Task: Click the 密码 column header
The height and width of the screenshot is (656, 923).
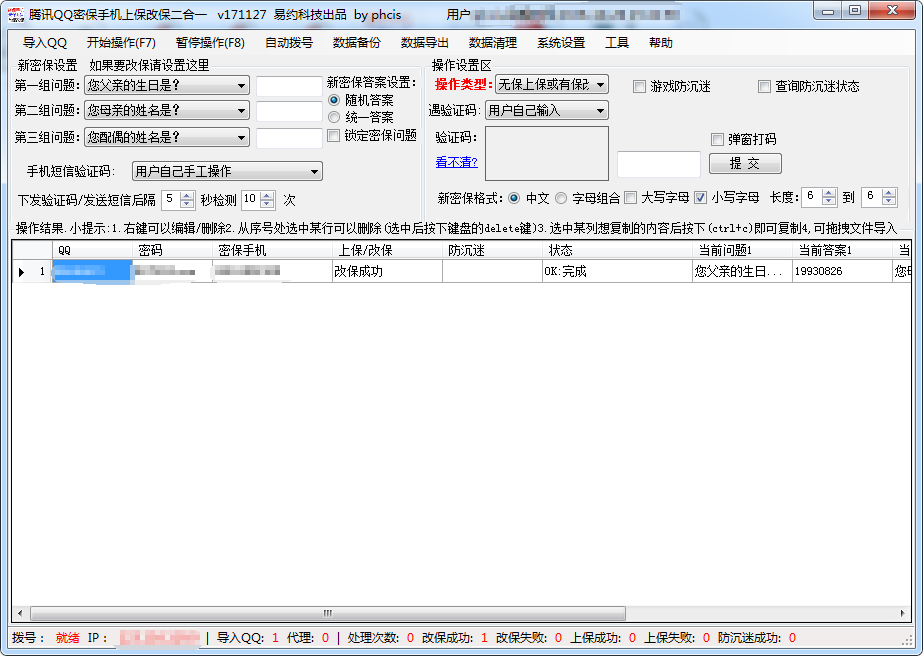Action: 172,250
